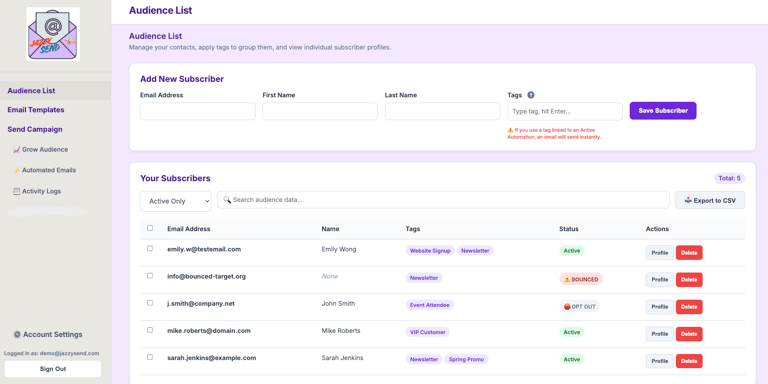Click the Total: 5 count badge
This screenshot has width=768, height=384.
coord(729,178)
